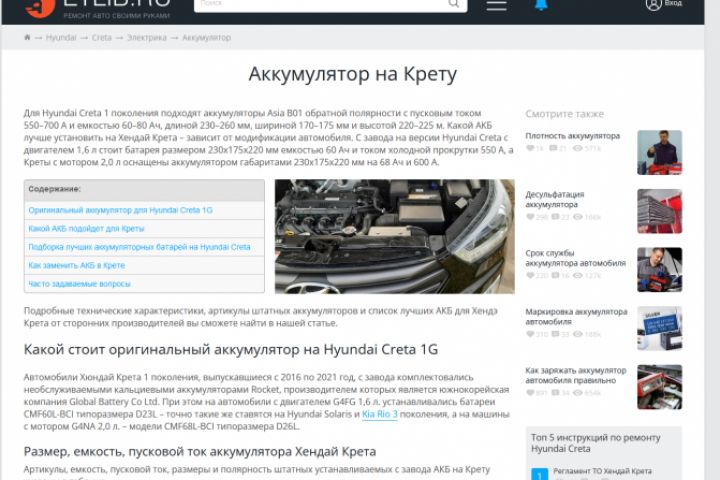Click the comments icon under Маркировка аккумулятора

pos(555,334)
